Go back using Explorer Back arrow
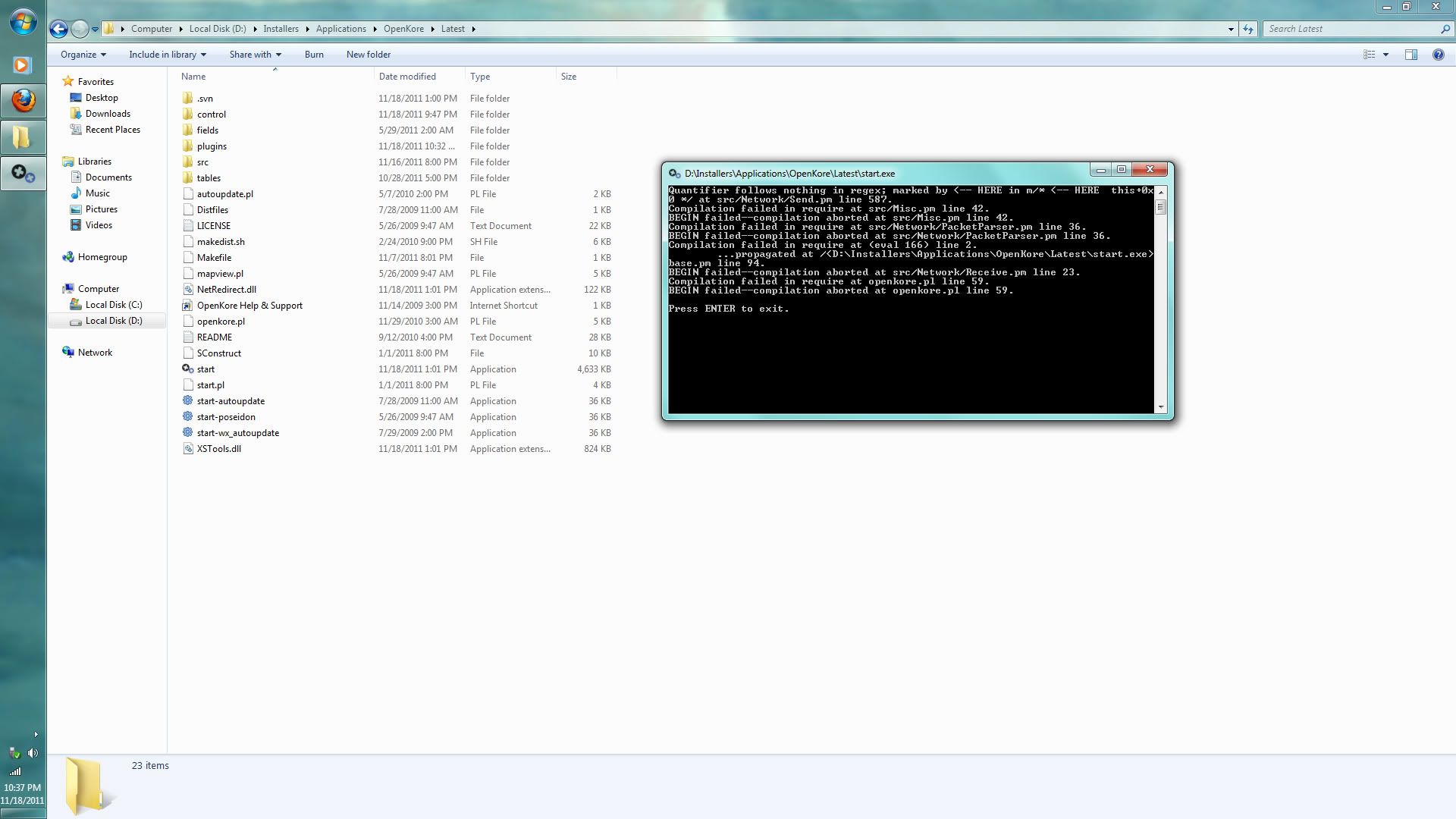This screenshot has width=1456, height=819. [x=58, y=29]
